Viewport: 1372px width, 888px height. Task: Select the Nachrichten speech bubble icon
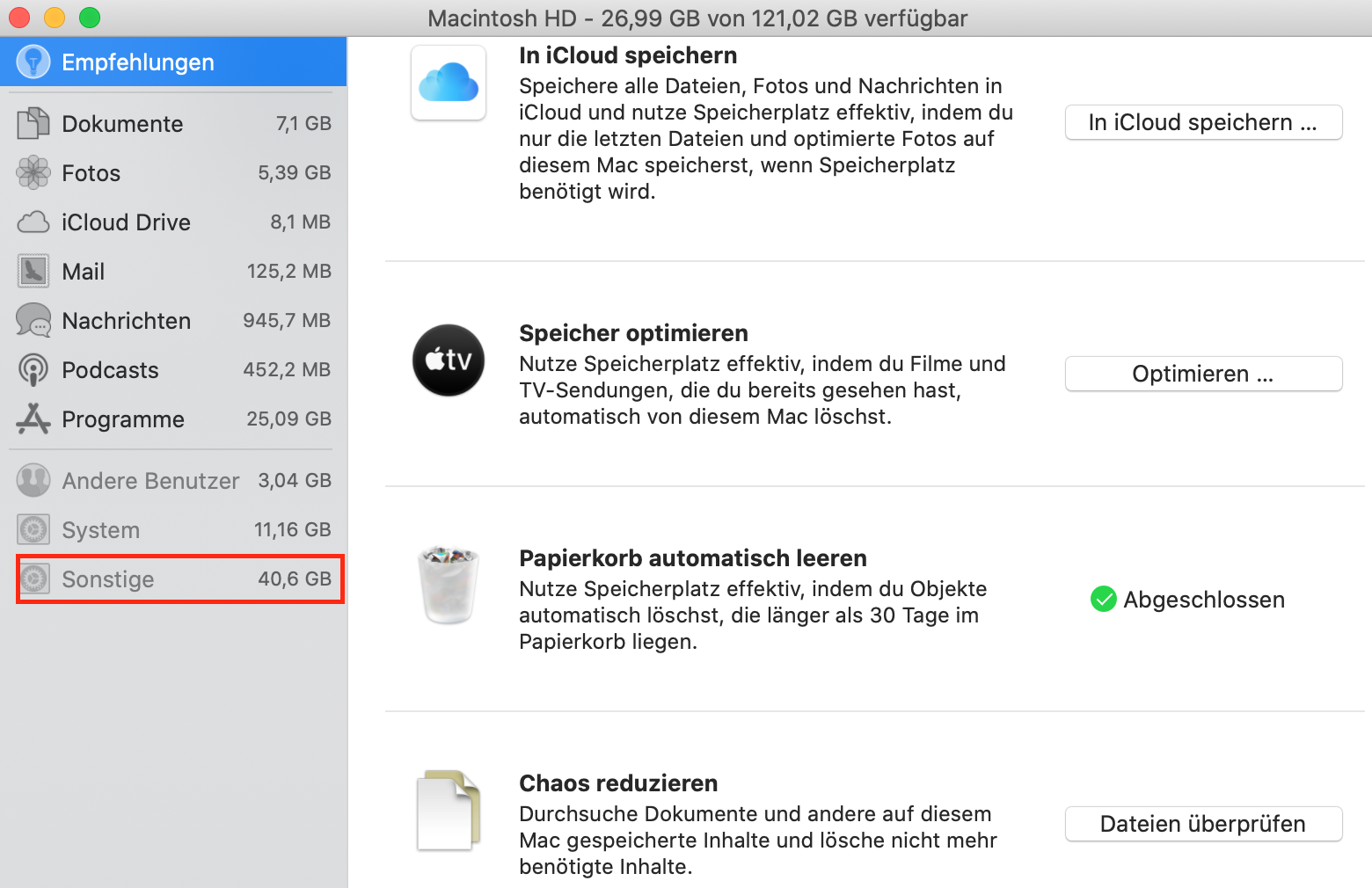[33, 321]
